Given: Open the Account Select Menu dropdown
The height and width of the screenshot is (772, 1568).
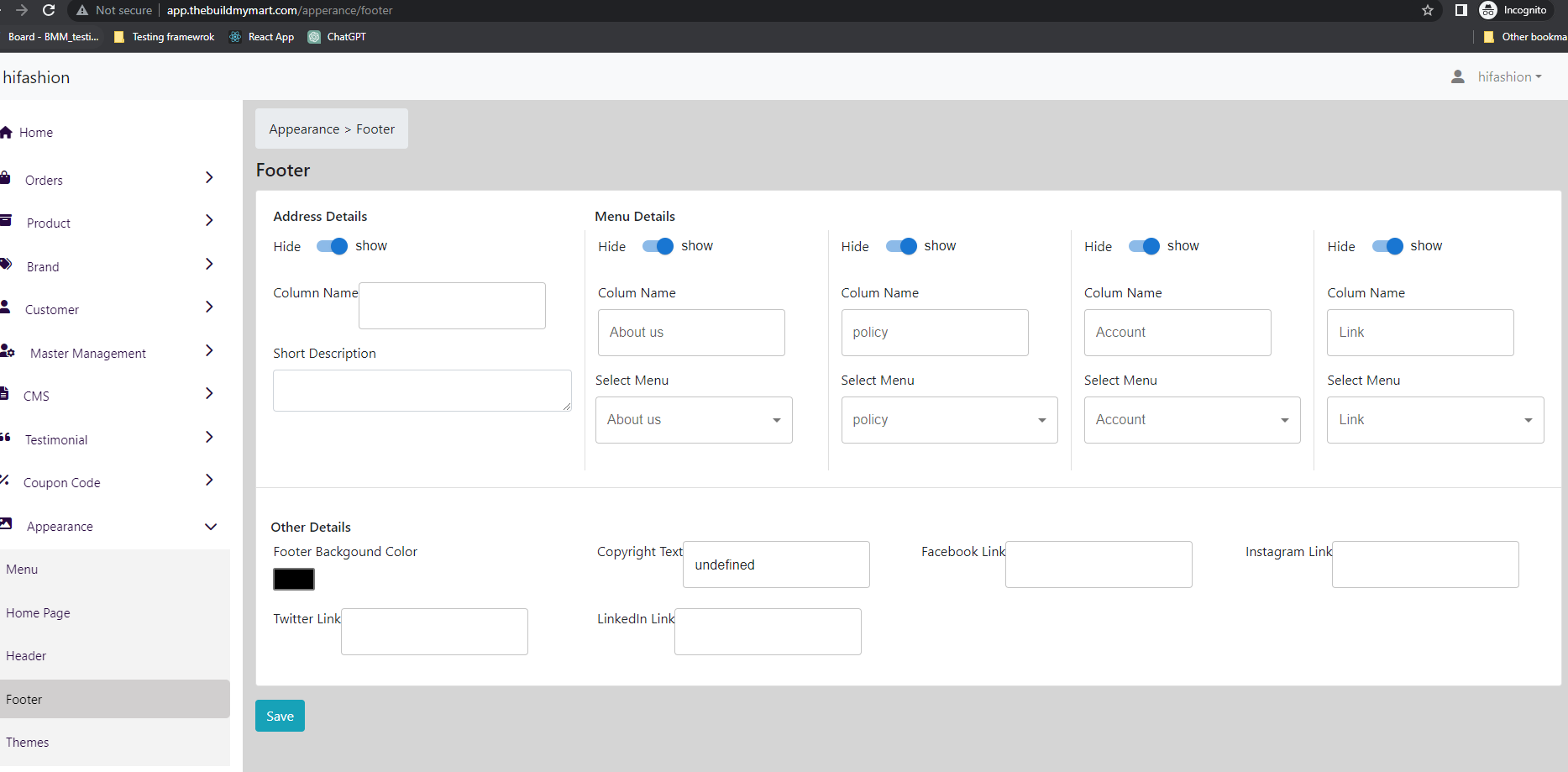Looking at the screenshot, I should [x=1192, y=420].
